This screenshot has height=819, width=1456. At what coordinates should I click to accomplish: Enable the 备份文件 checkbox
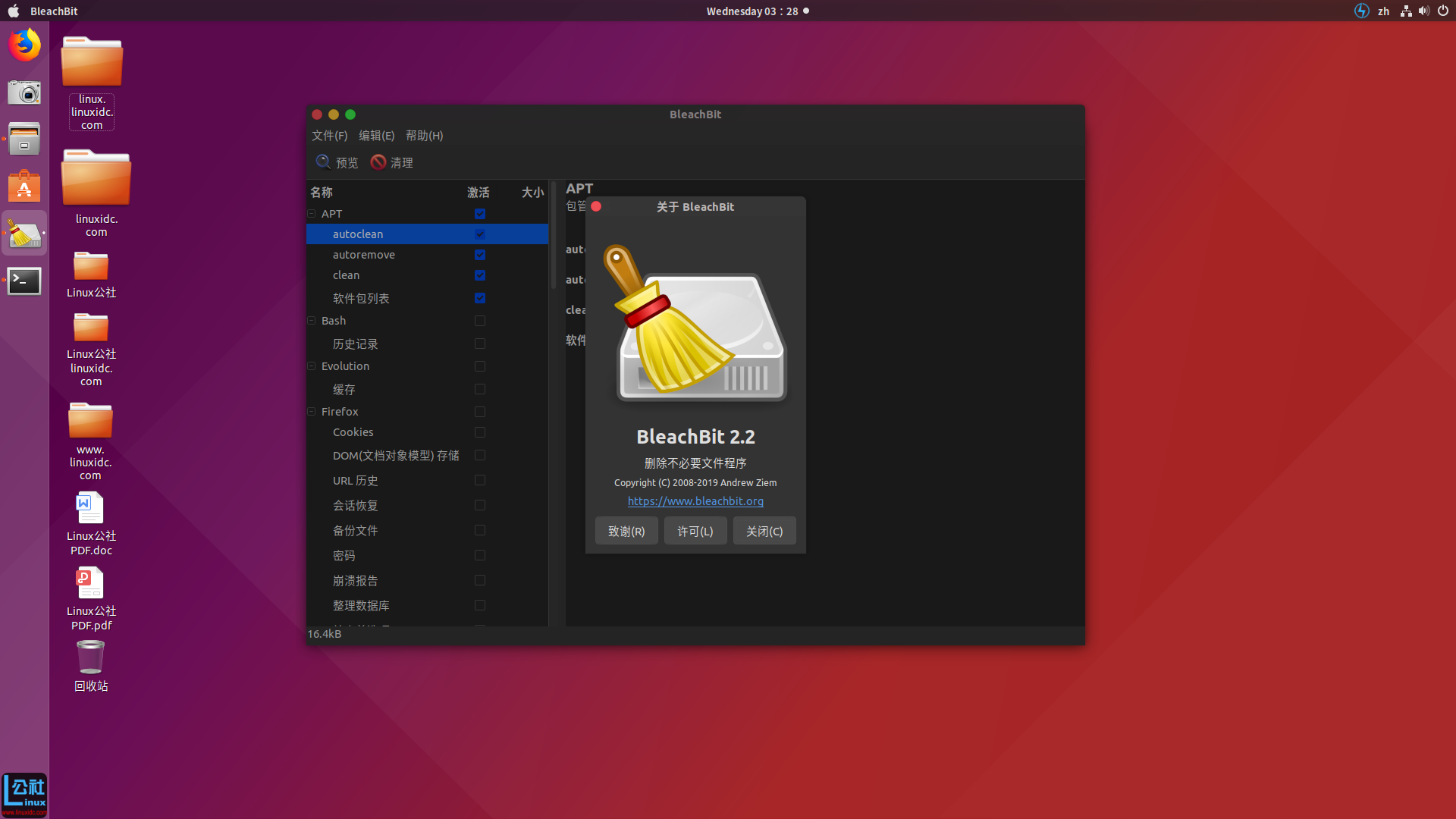tap(480, 530)
